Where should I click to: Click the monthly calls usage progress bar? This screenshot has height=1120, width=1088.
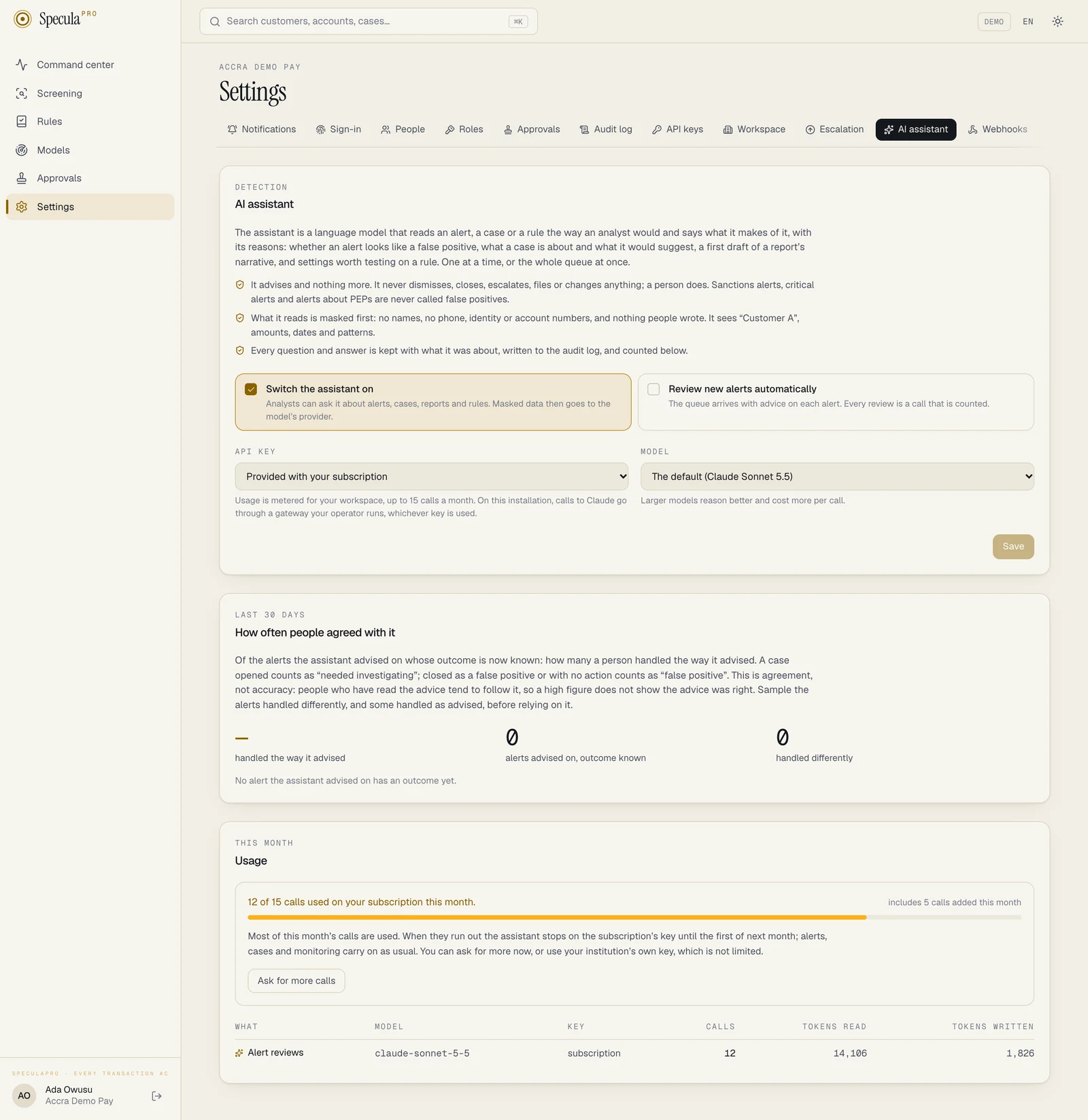(x=634, y=917)
